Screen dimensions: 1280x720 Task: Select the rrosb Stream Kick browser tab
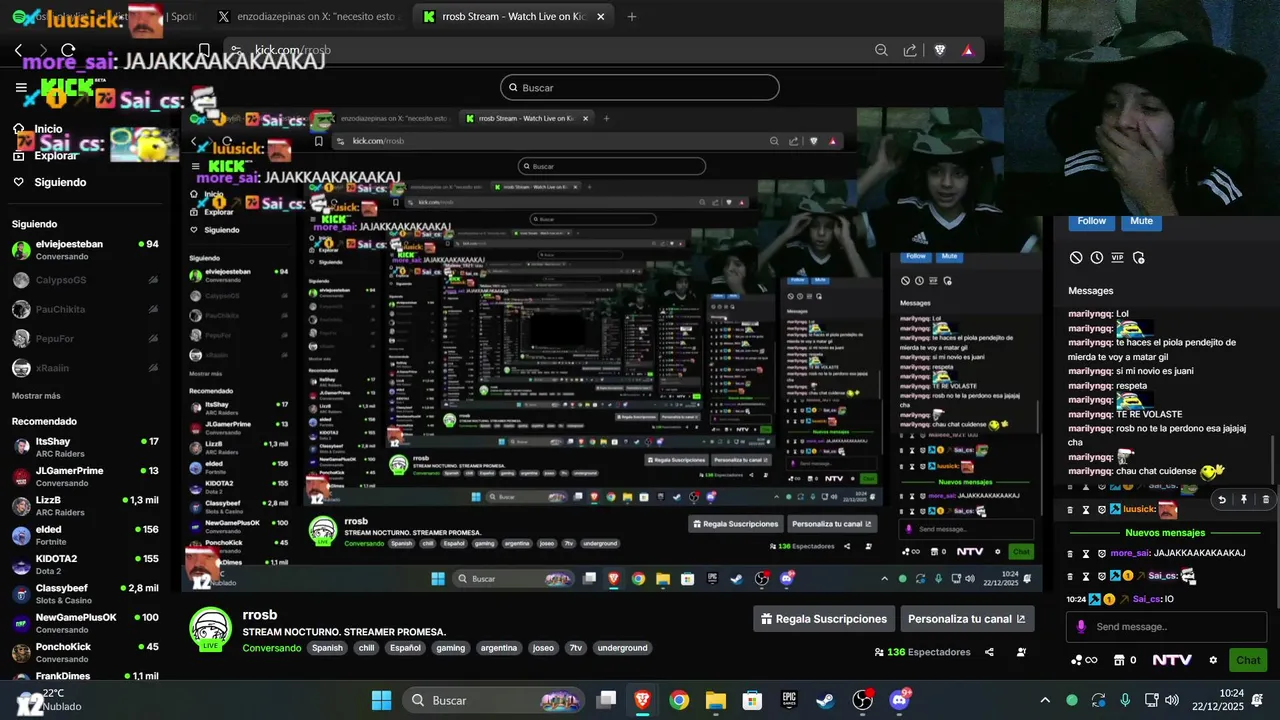coord(513,17)
